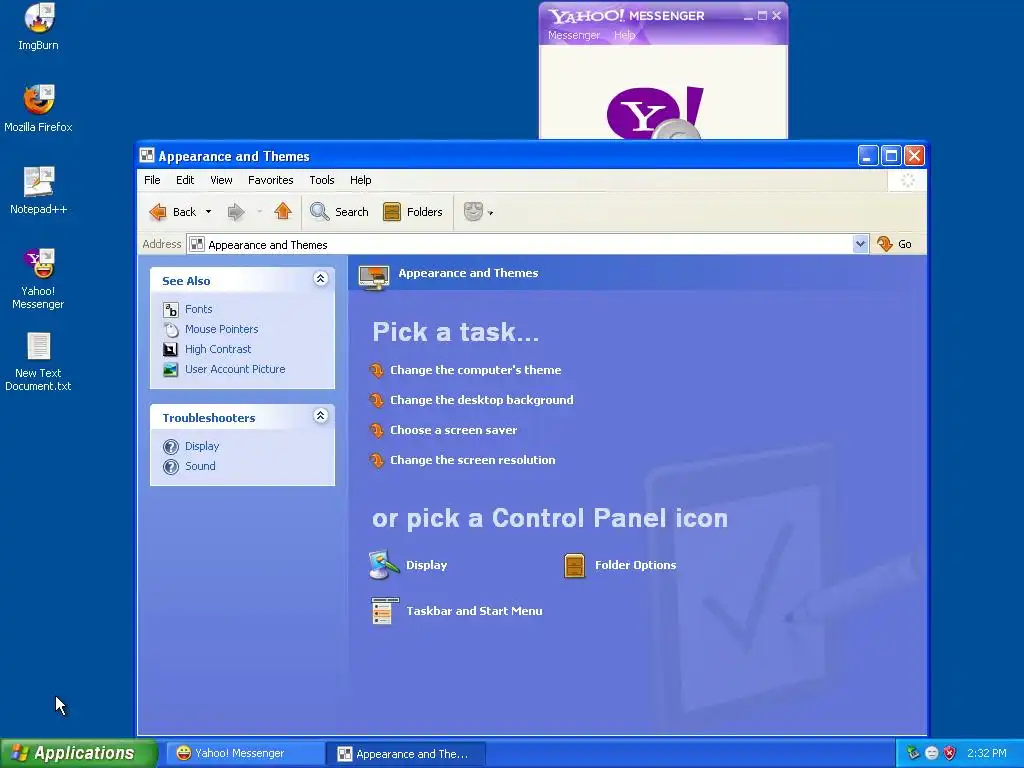The image size is (1024, 768).
Task: Click the Applications start button
Action: coord(78,753)
